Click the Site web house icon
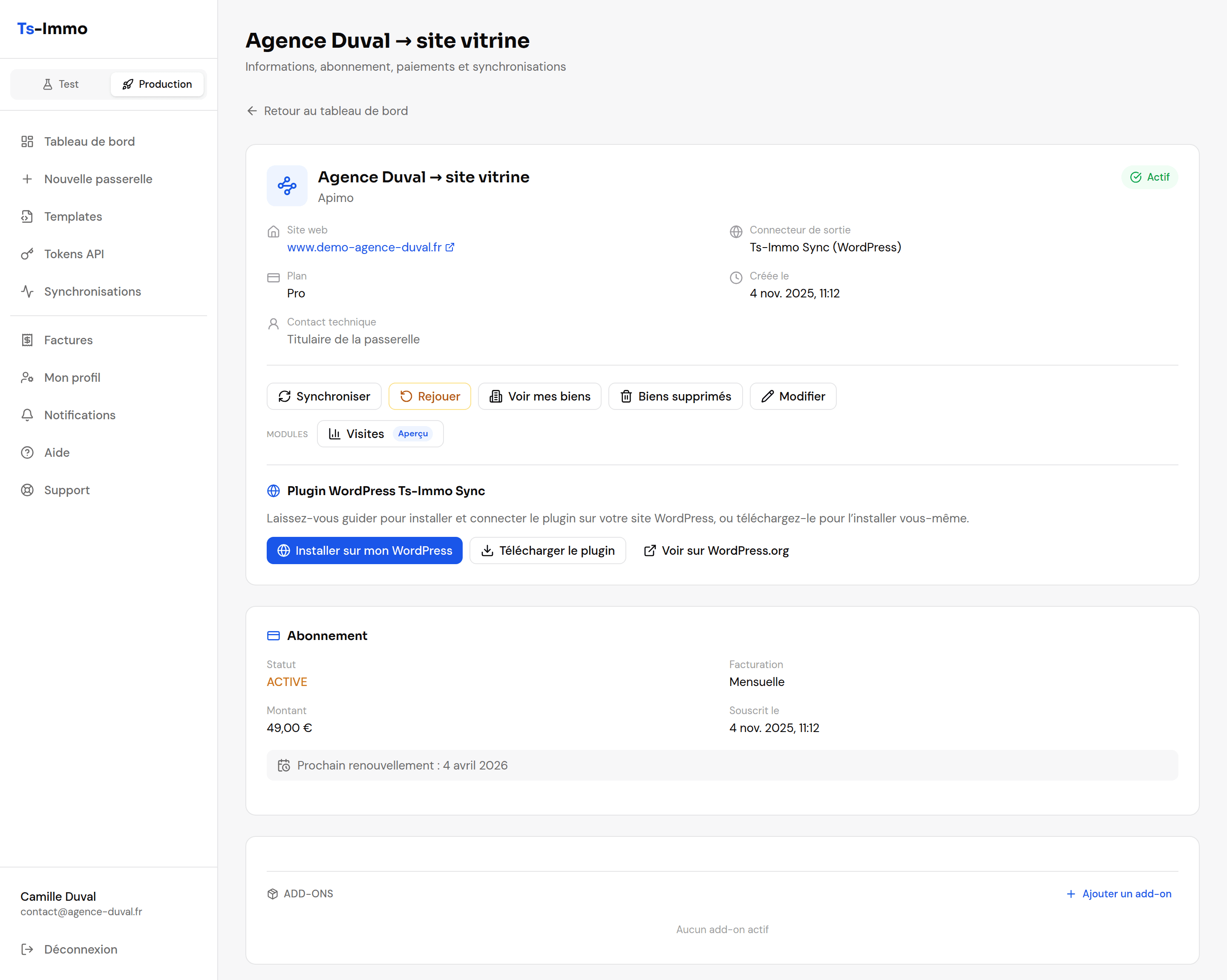The image size is (1227, 980). 274,232
